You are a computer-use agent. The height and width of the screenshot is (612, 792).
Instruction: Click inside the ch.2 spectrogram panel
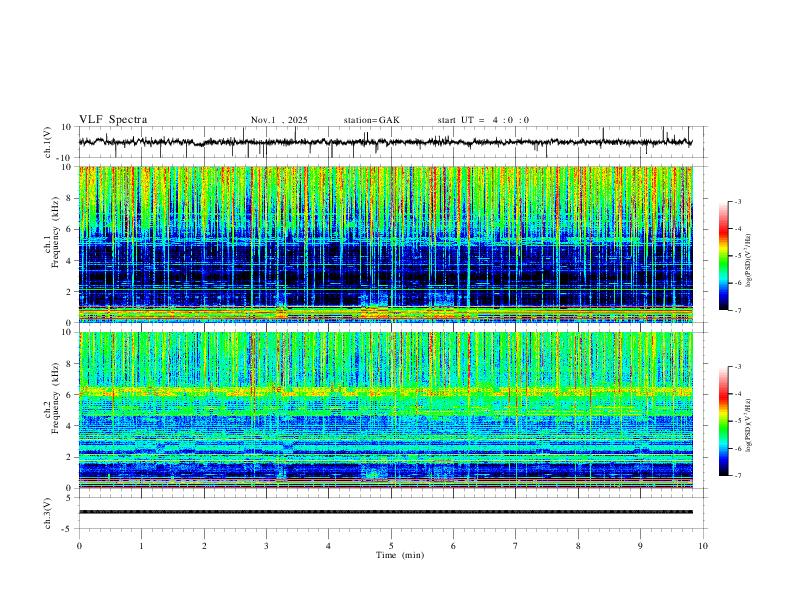coord(385,410)
